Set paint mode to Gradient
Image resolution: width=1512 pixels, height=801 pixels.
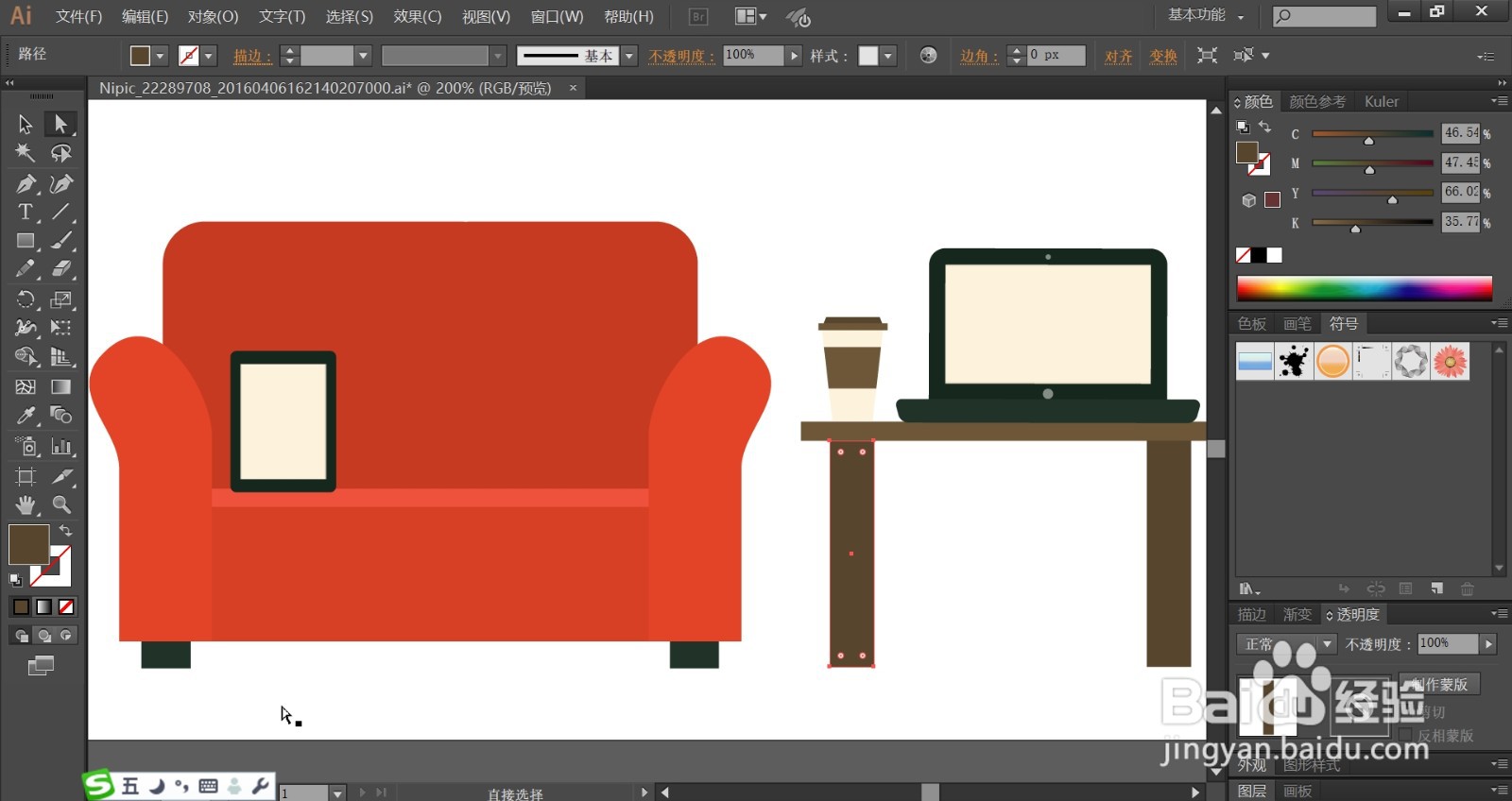[43, 606]
